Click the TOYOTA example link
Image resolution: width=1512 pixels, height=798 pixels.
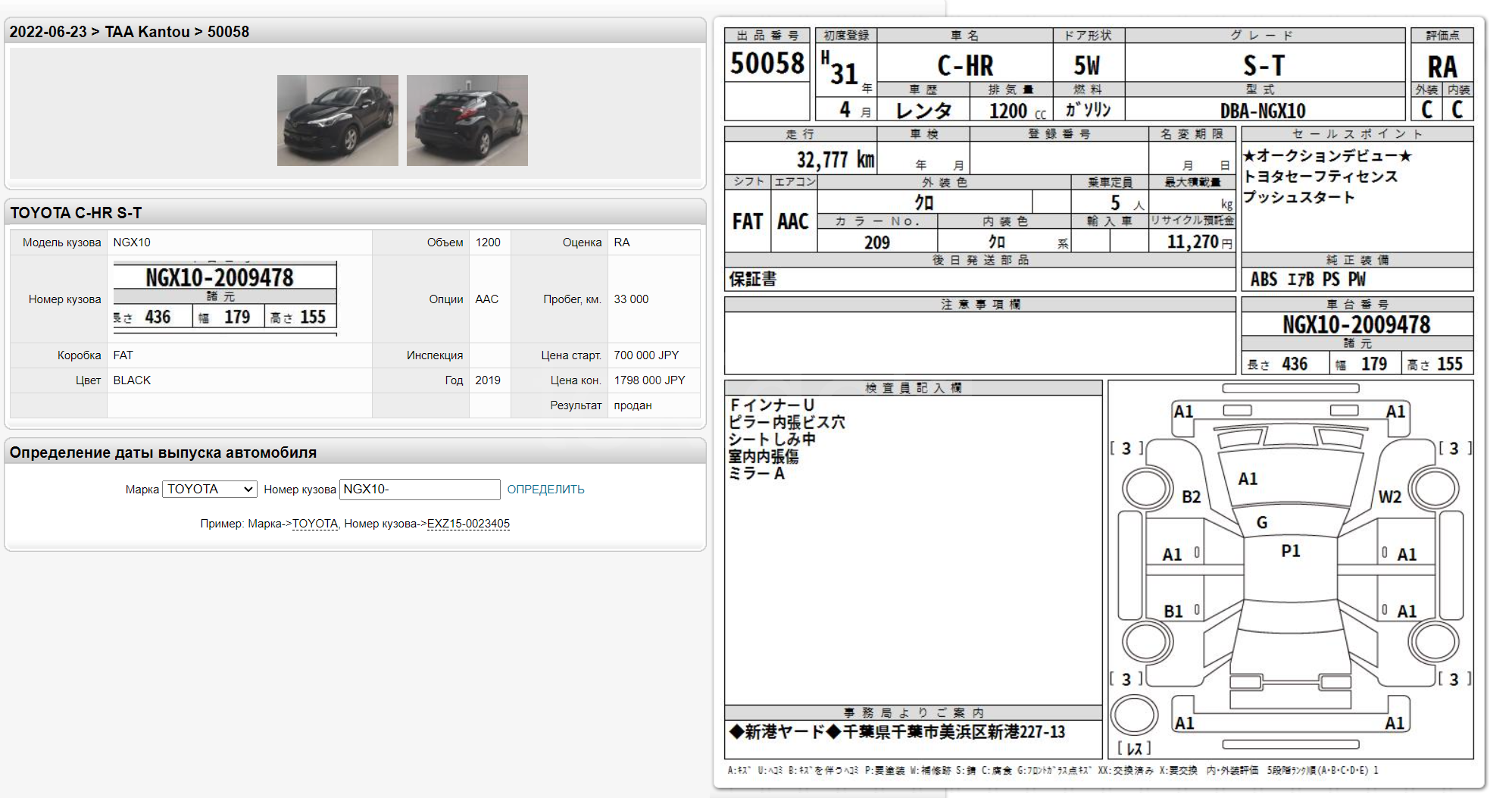pos(315,524)
